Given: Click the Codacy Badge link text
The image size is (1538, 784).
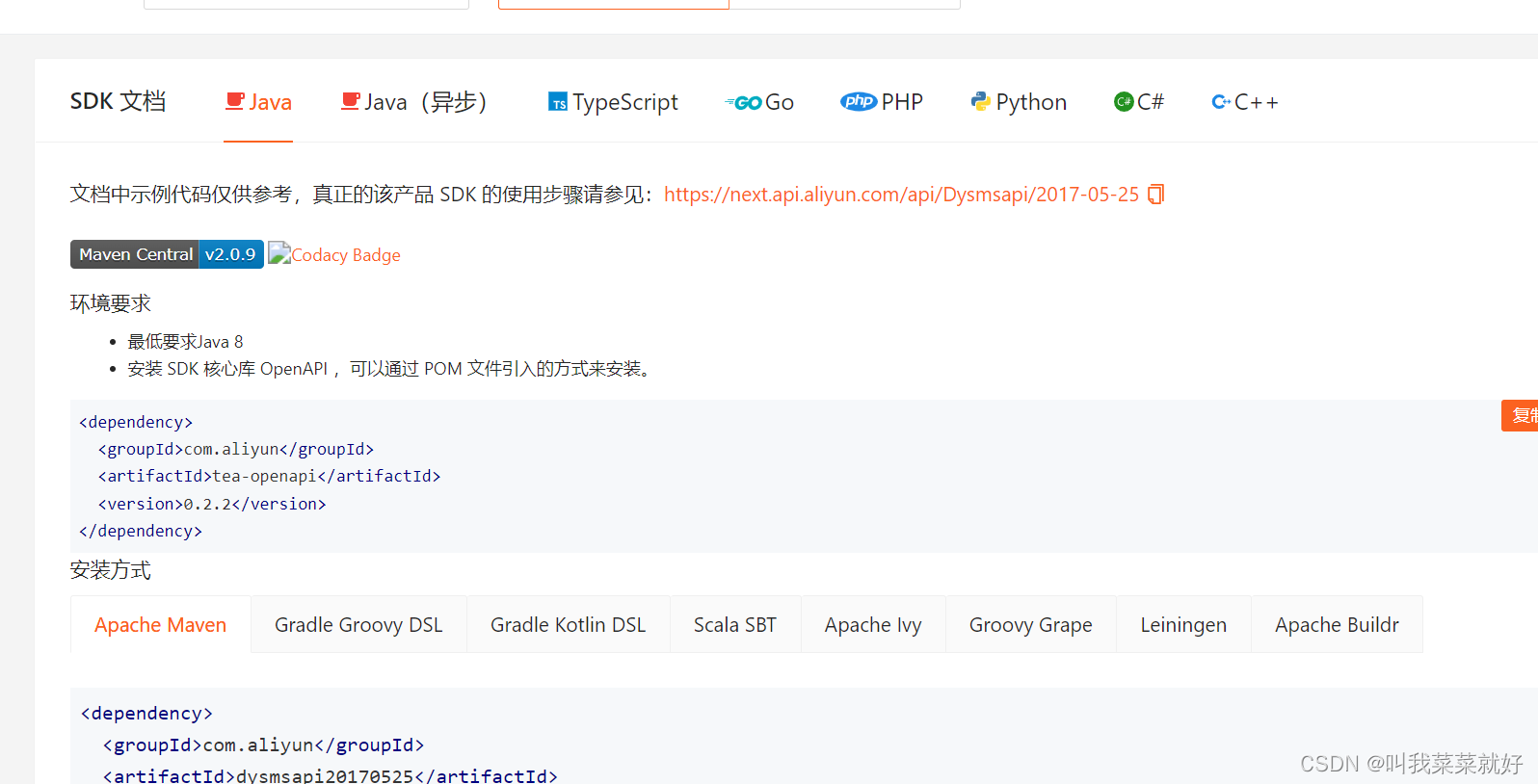Looking at the screenshot, I should [x=346, y=255].
